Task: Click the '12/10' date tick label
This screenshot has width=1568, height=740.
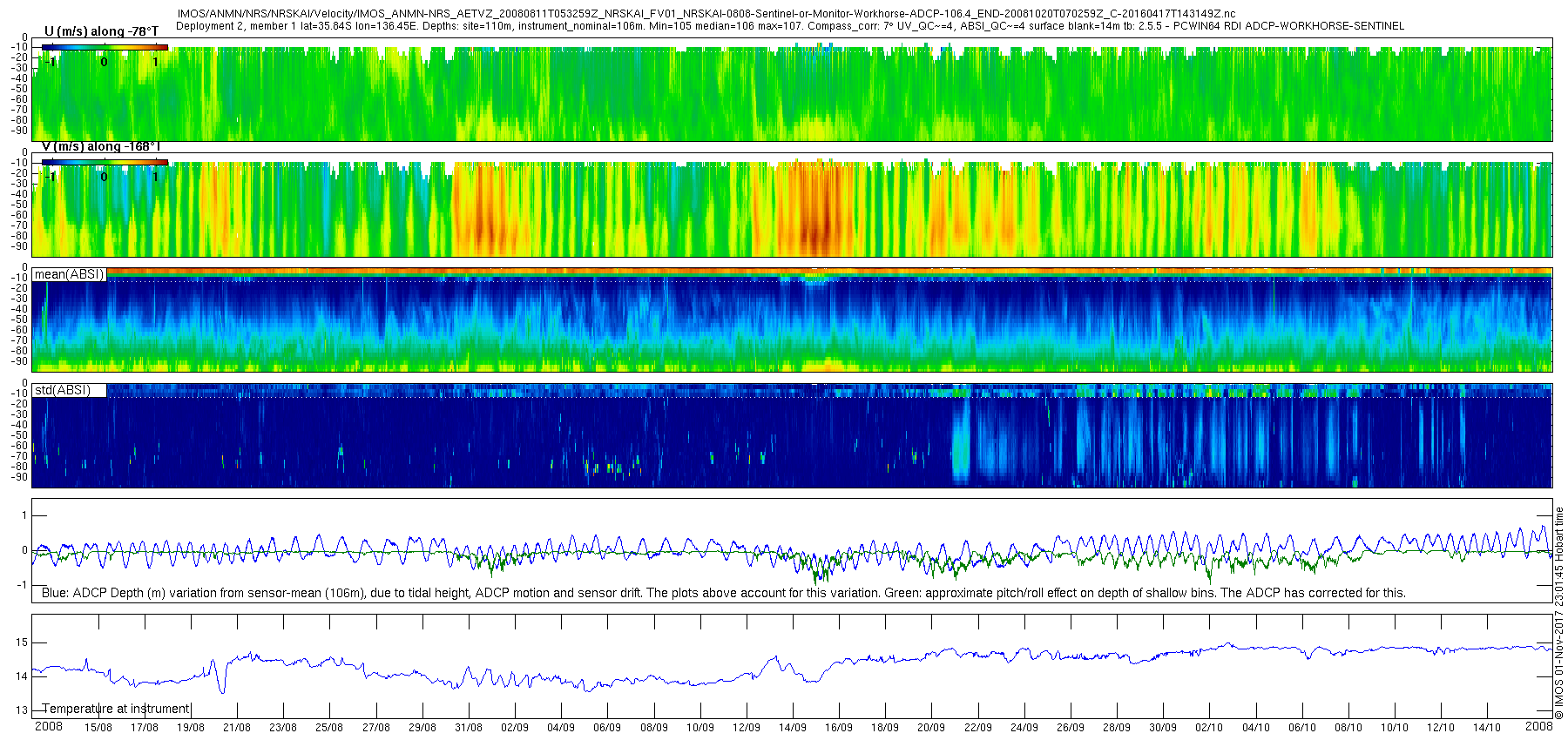Action: click(1441, 728)
